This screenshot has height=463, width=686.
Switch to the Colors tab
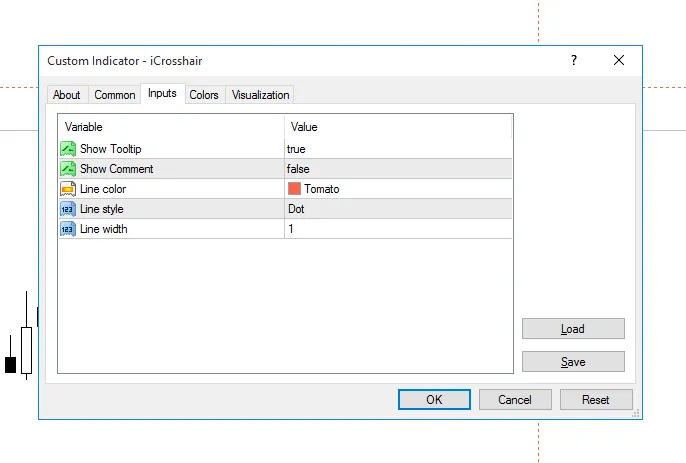(x=204, y=95)
